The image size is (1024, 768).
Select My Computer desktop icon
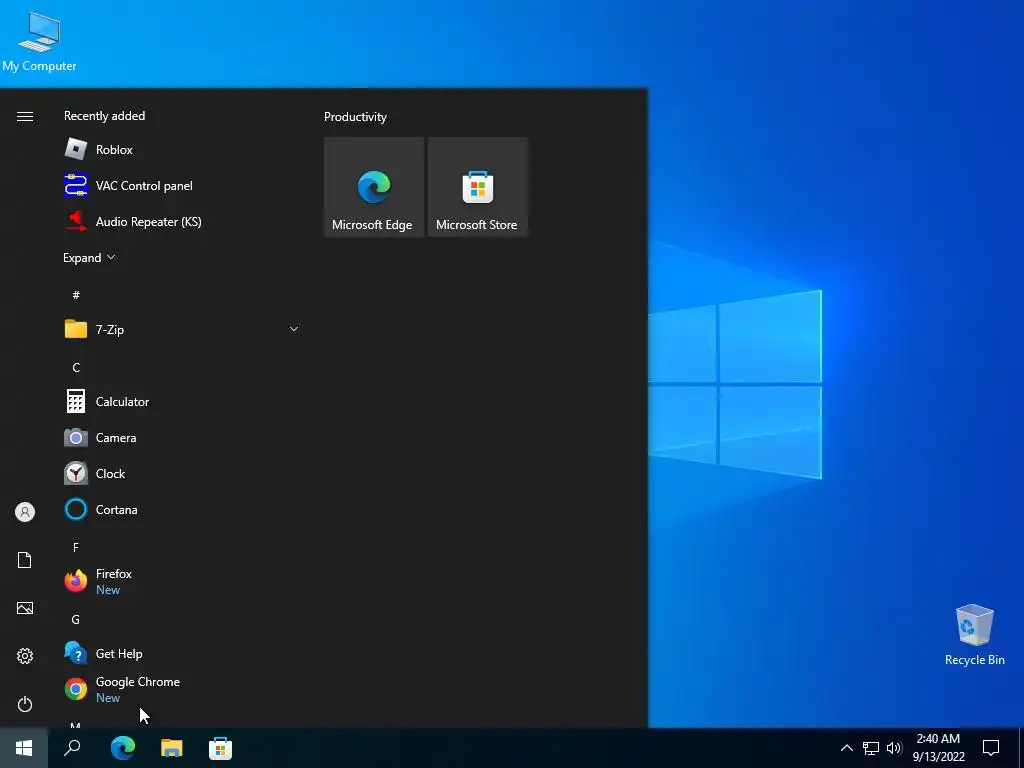click(39, 41)
